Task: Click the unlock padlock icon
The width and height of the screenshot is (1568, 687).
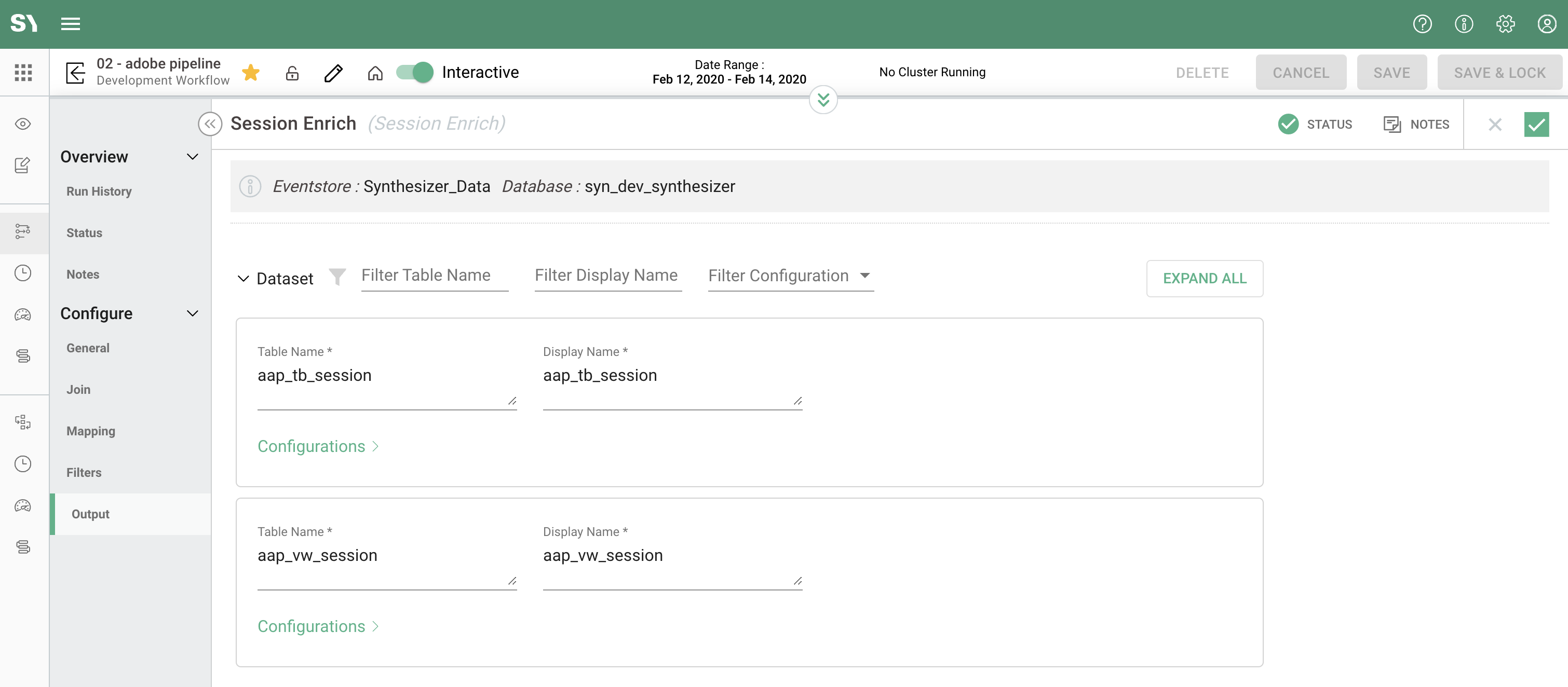Action: tap(292, 73)
